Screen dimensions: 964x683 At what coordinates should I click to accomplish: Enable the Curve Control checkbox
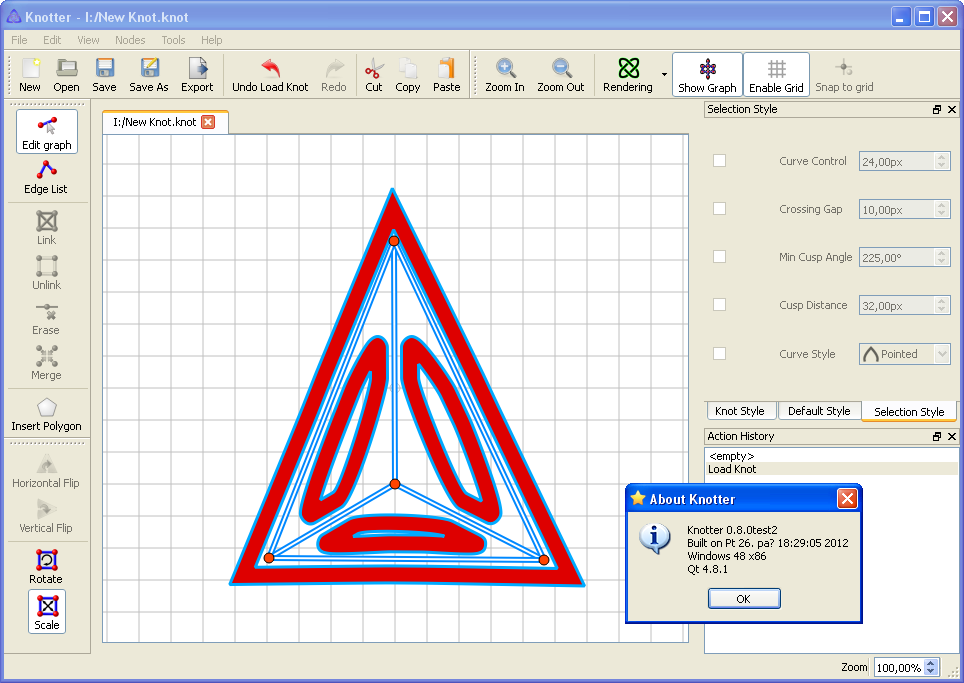pos(719,161)
